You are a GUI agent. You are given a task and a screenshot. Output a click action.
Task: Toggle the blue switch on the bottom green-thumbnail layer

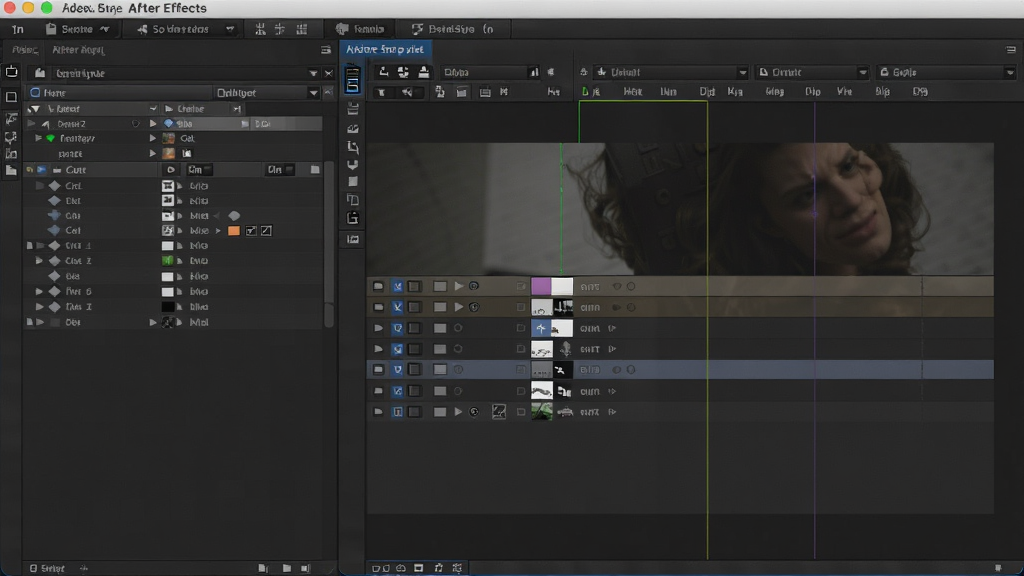pyautogui.click(x=397, y=411)
